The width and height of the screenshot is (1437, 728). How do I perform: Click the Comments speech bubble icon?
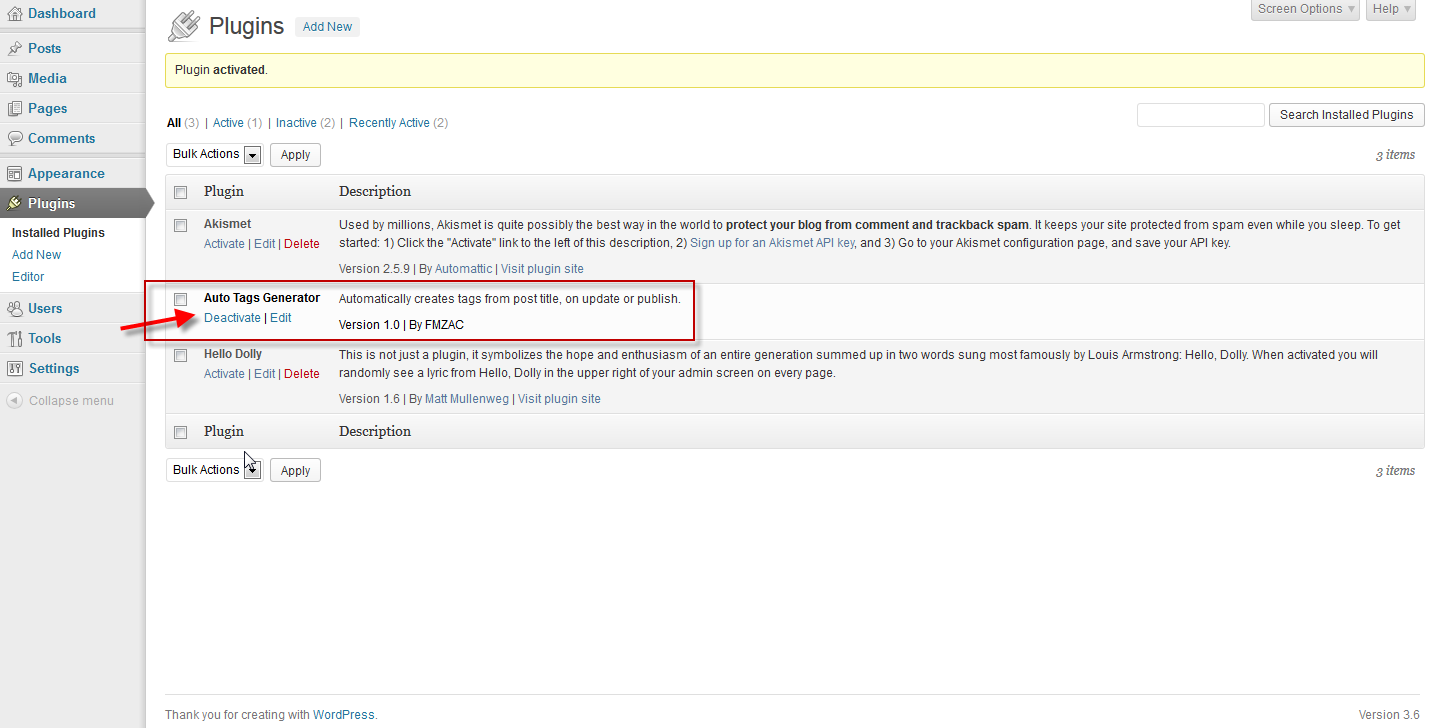click(x=14, y=138)
